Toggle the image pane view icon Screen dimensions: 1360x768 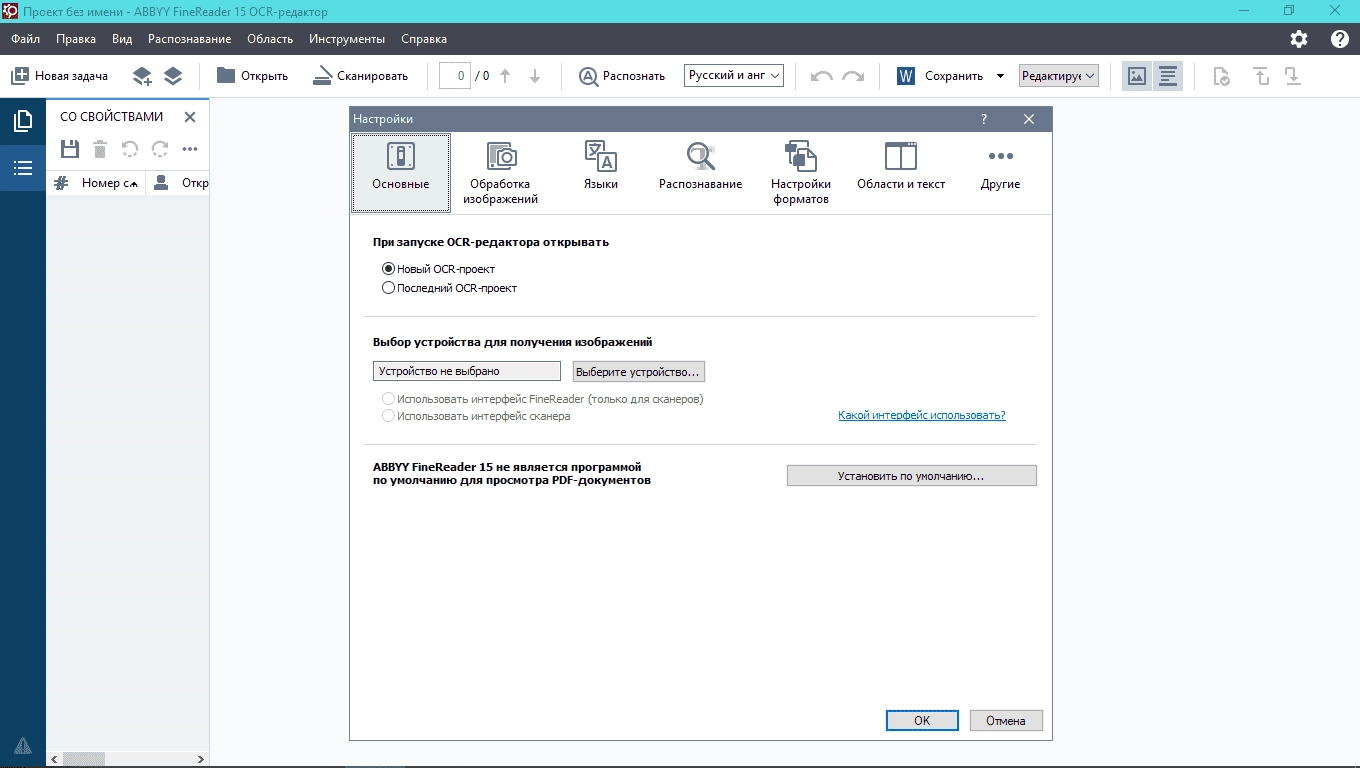coord(1136,76)
